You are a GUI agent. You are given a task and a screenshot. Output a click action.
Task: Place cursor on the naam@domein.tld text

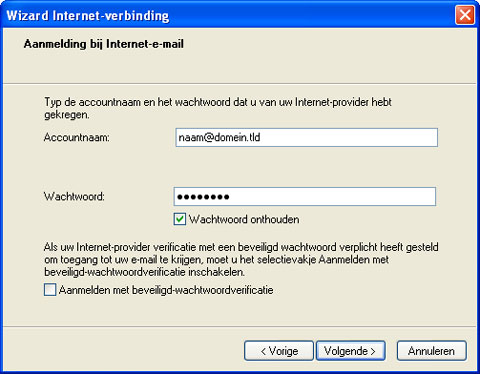(x=219, y=137)
